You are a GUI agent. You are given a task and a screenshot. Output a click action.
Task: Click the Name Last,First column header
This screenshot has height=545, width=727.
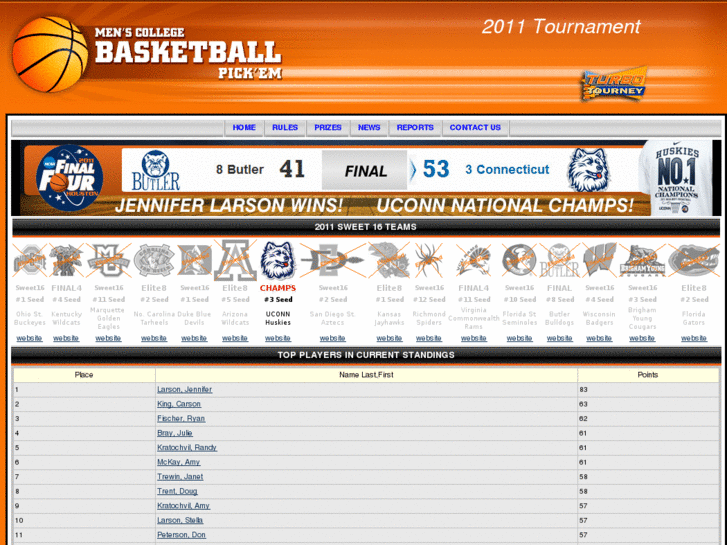click(366, 375)
